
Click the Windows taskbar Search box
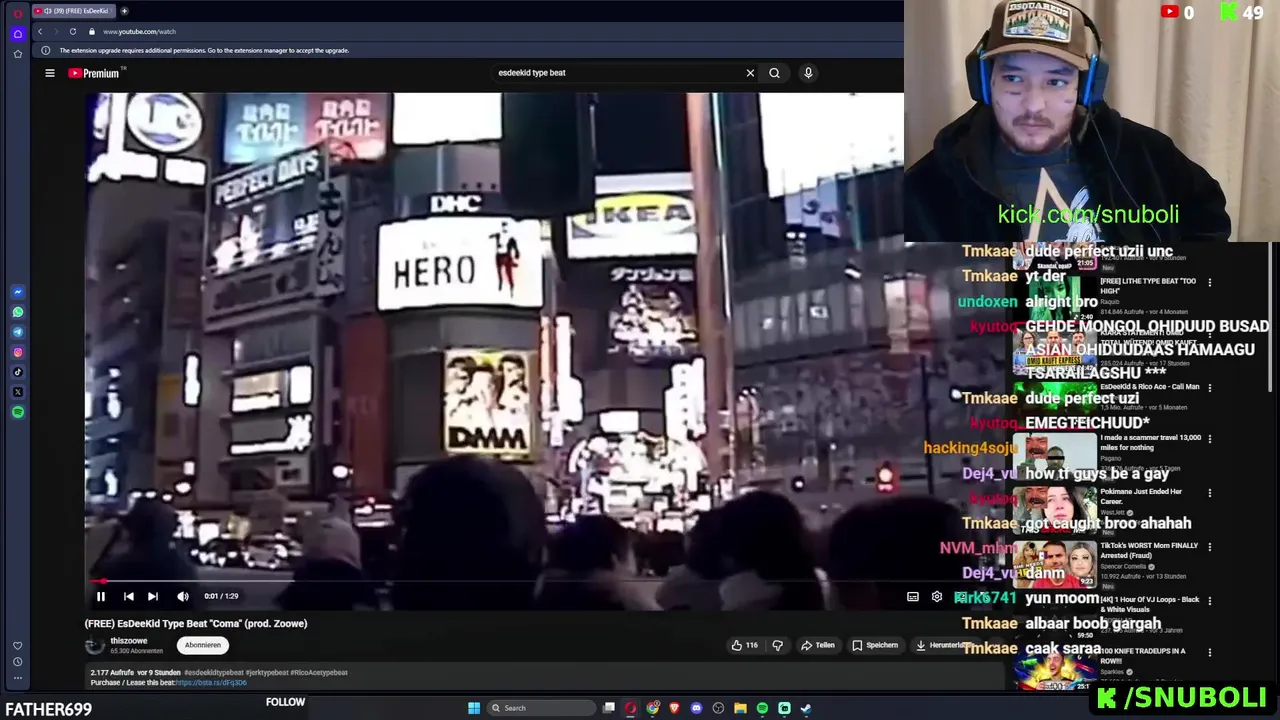pyautogui.click(x=539, y=708)
